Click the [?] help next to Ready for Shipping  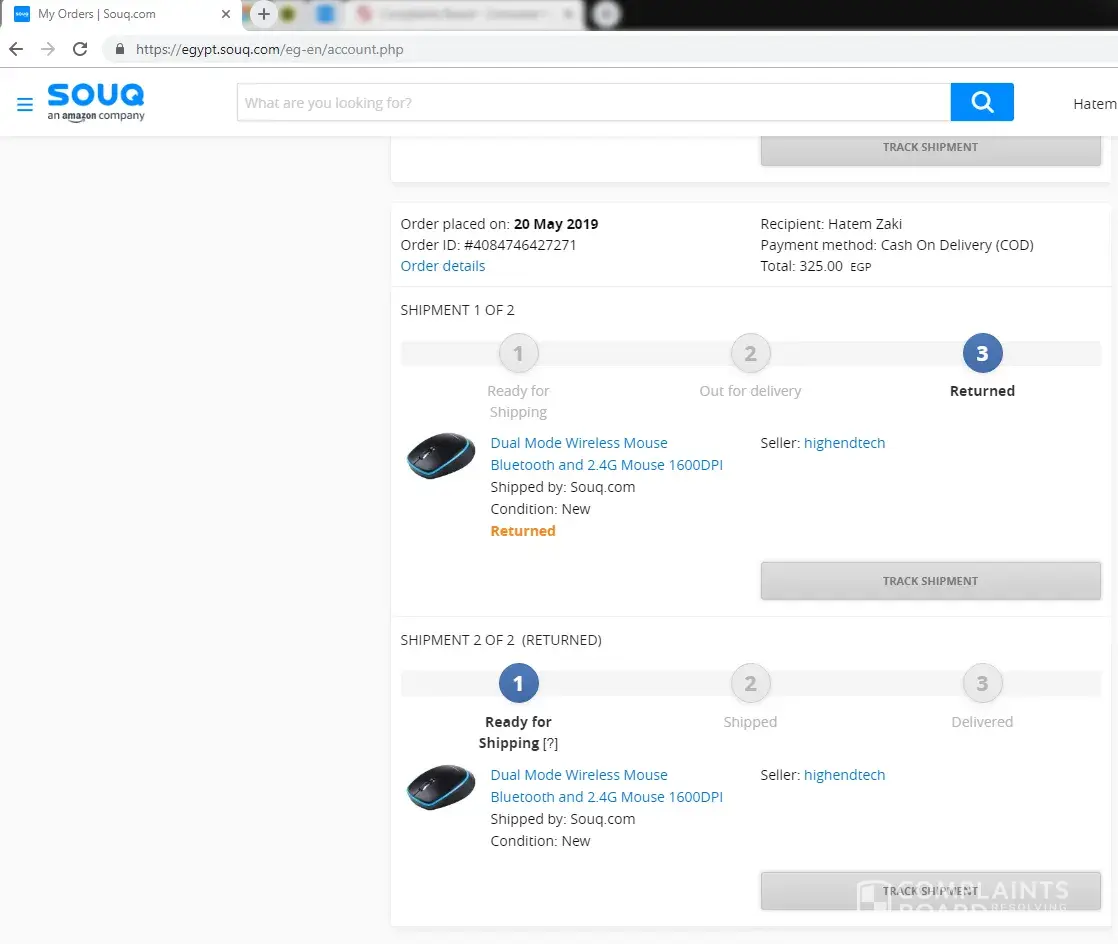click(x=550, y=743)
